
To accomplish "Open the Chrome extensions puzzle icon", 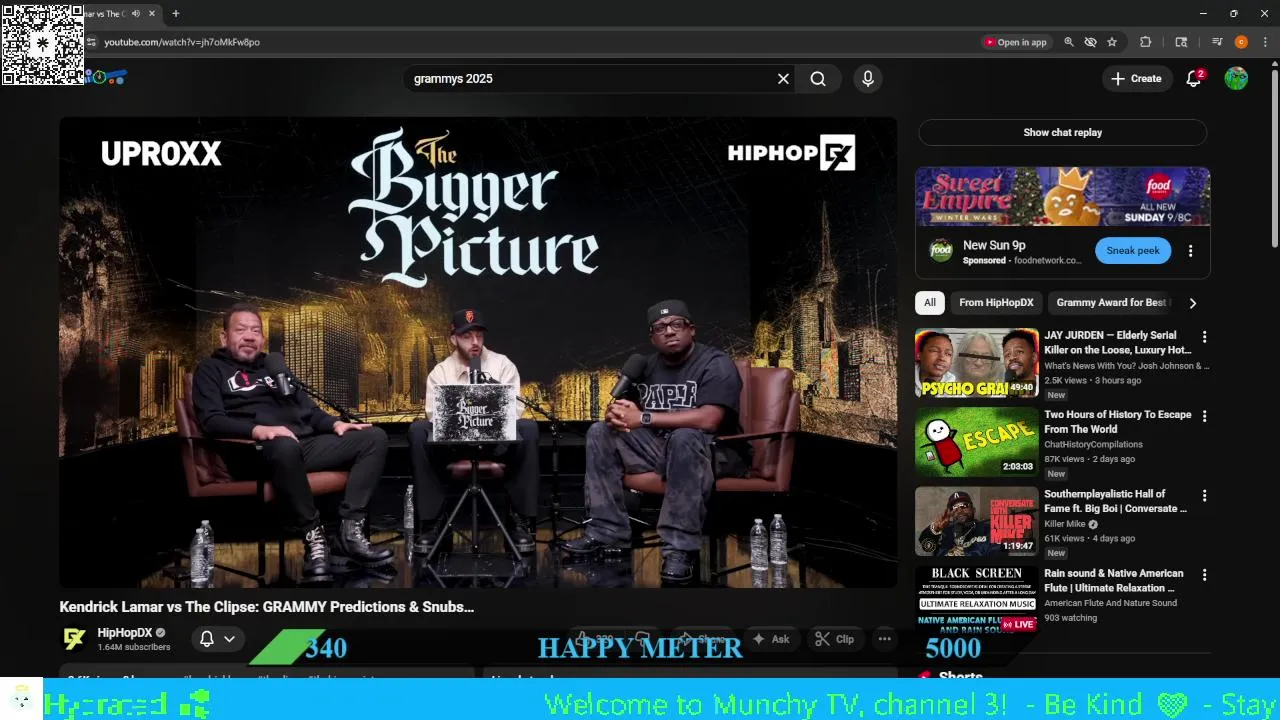I will [x=1146, y=42].
